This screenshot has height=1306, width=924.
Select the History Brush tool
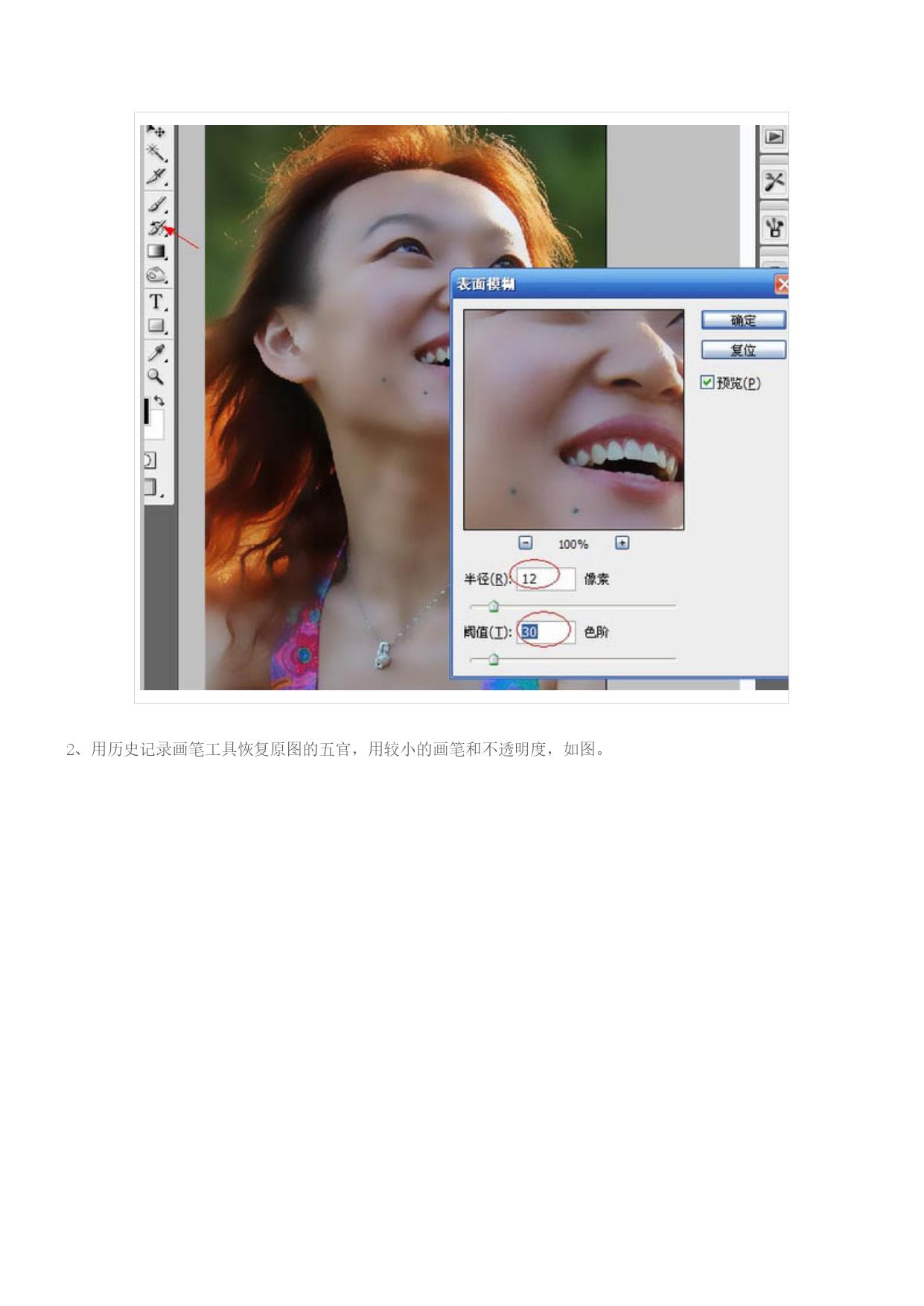point(156,227)
